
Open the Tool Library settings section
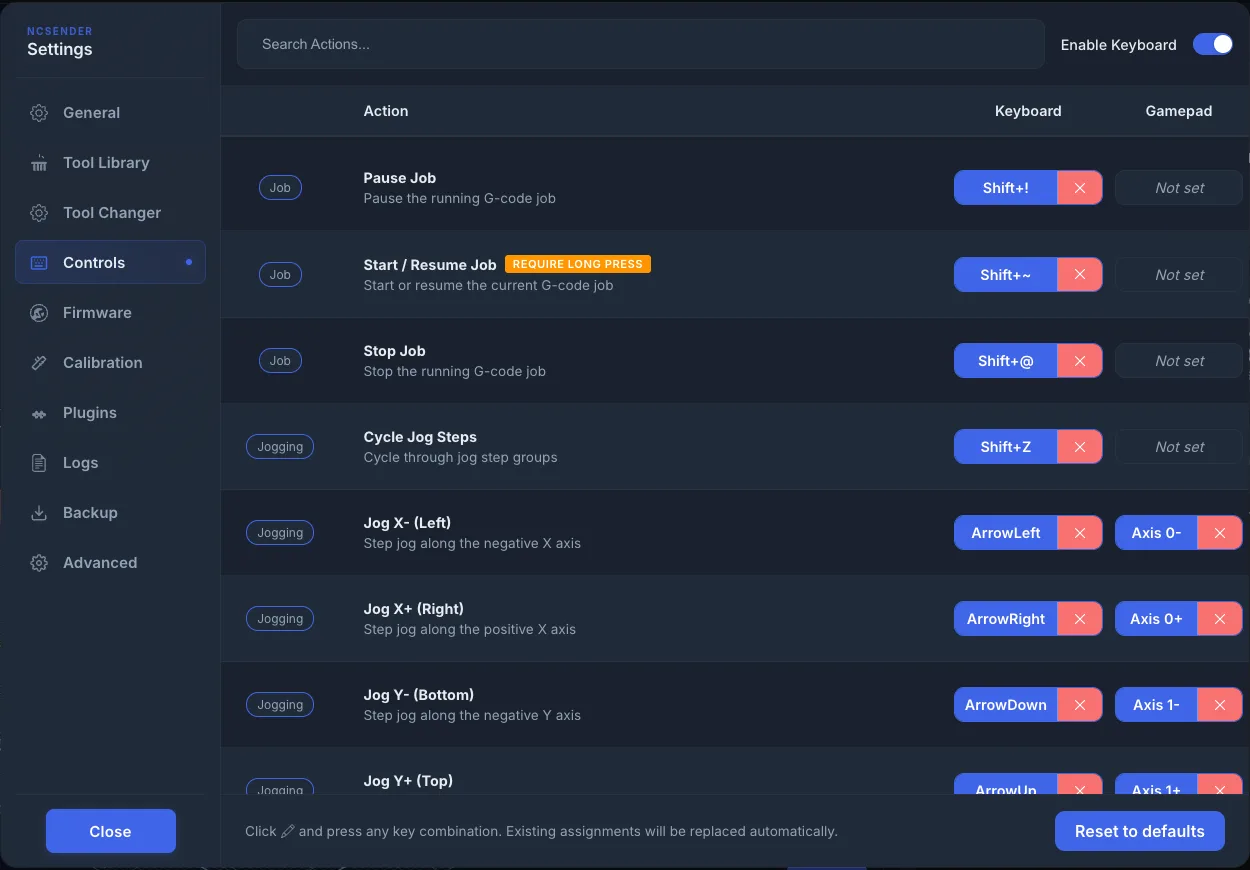pos(110,163)
